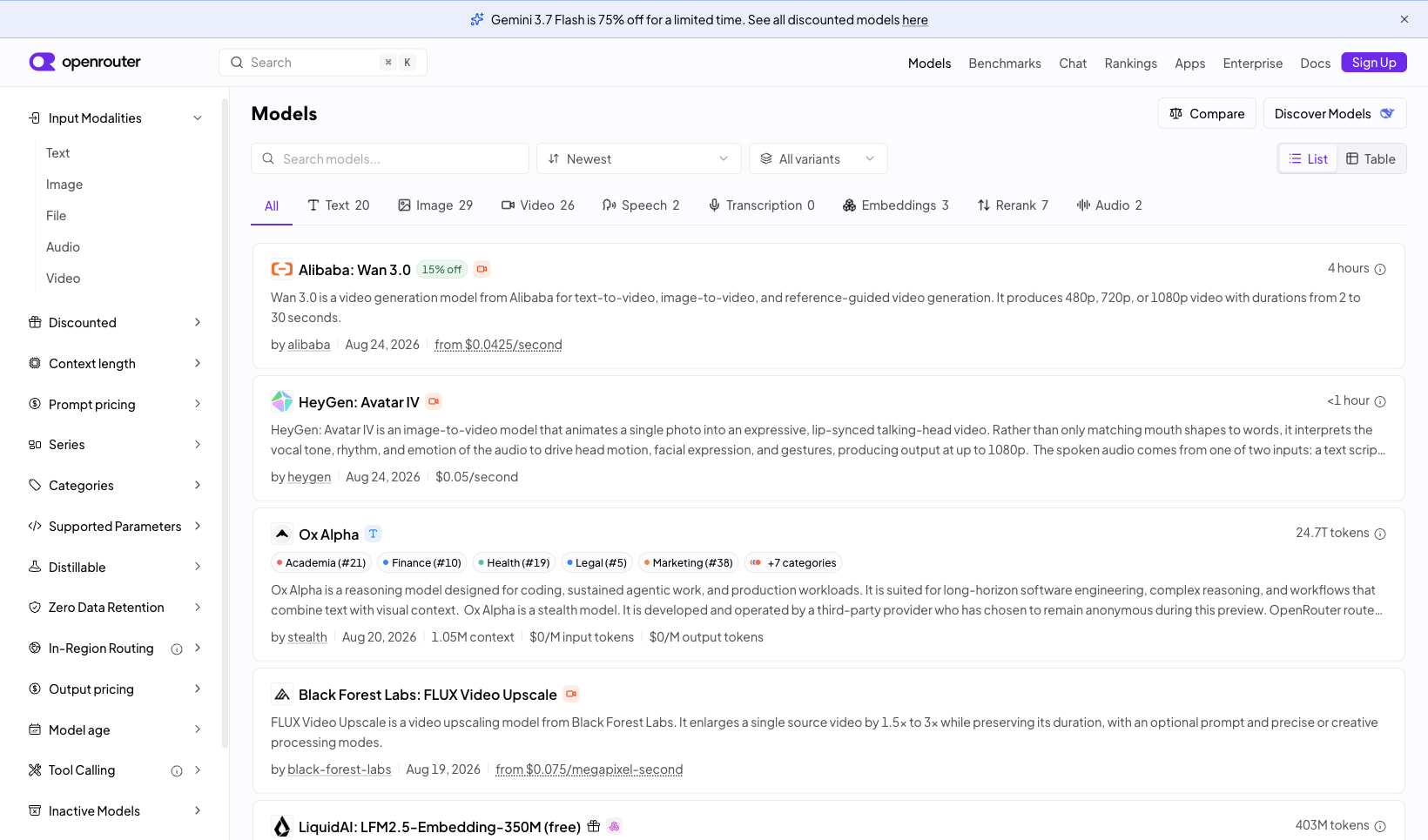Click the In-Region Routing info icon
This screenshot has height=840, width=1428.
coord(177,648)
